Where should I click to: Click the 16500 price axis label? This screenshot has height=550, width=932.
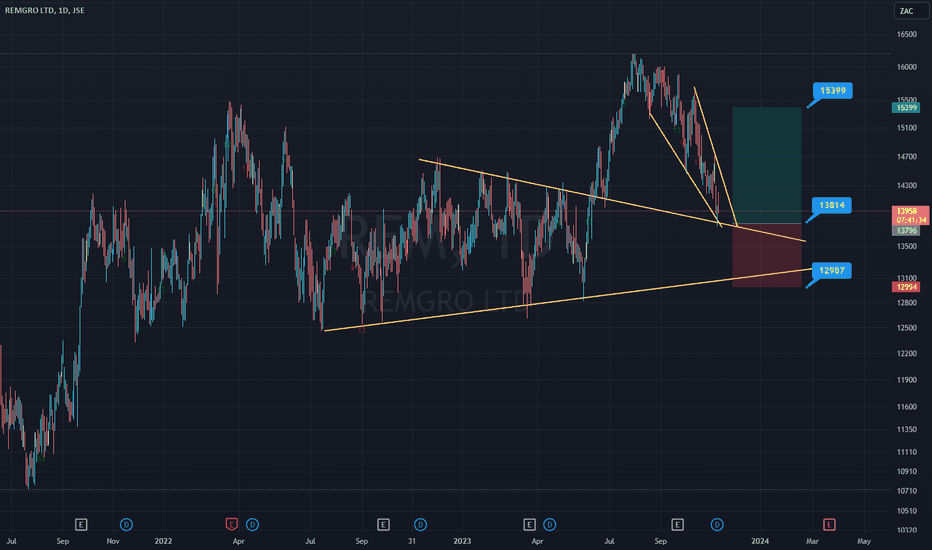pyautogui.click(x=906, y=34)
